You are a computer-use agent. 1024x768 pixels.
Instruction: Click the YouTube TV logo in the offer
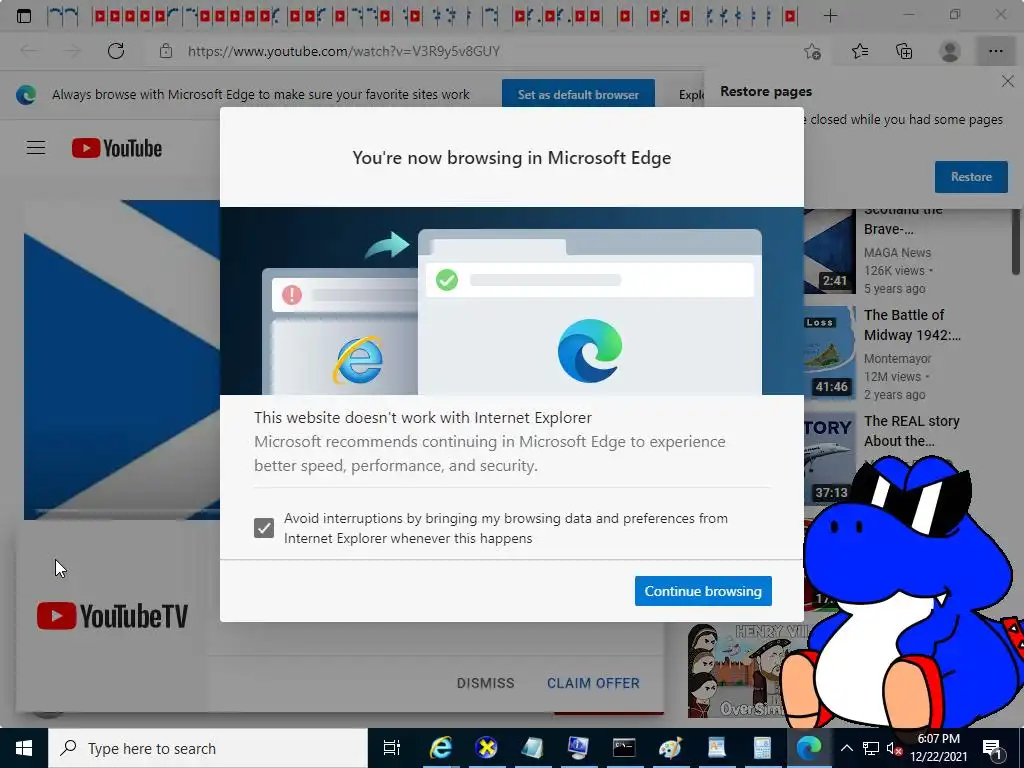click(112, 616)
